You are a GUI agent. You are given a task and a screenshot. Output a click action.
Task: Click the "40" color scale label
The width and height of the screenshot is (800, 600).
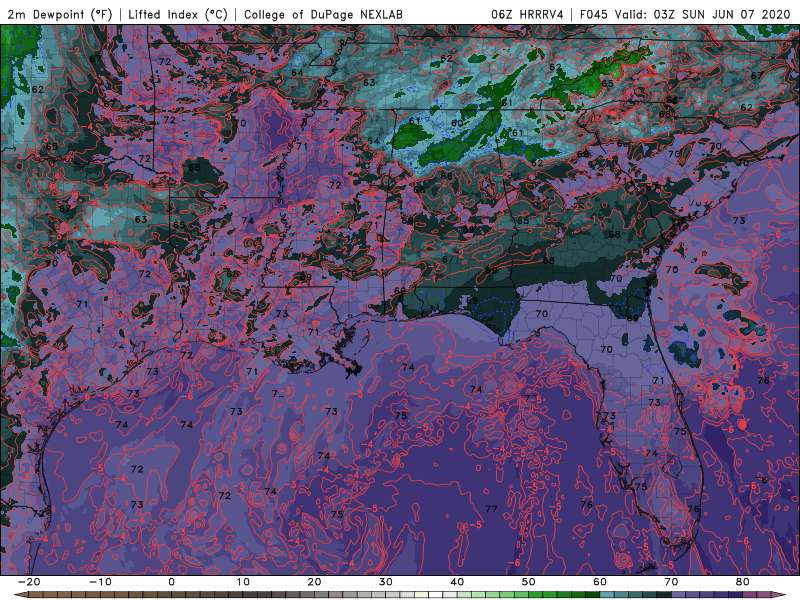tap(457, 582)
